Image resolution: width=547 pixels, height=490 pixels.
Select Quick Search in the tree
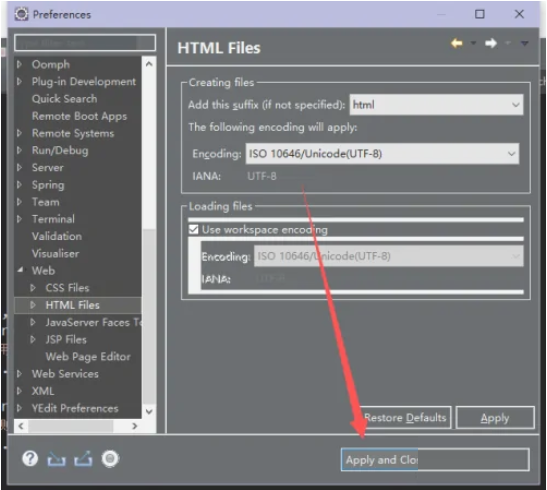point(65,99)
